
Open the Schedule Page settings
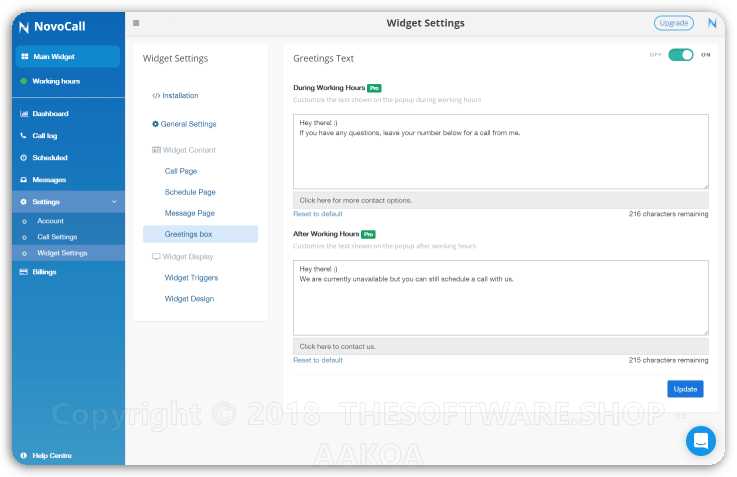[x=190, y=192]
